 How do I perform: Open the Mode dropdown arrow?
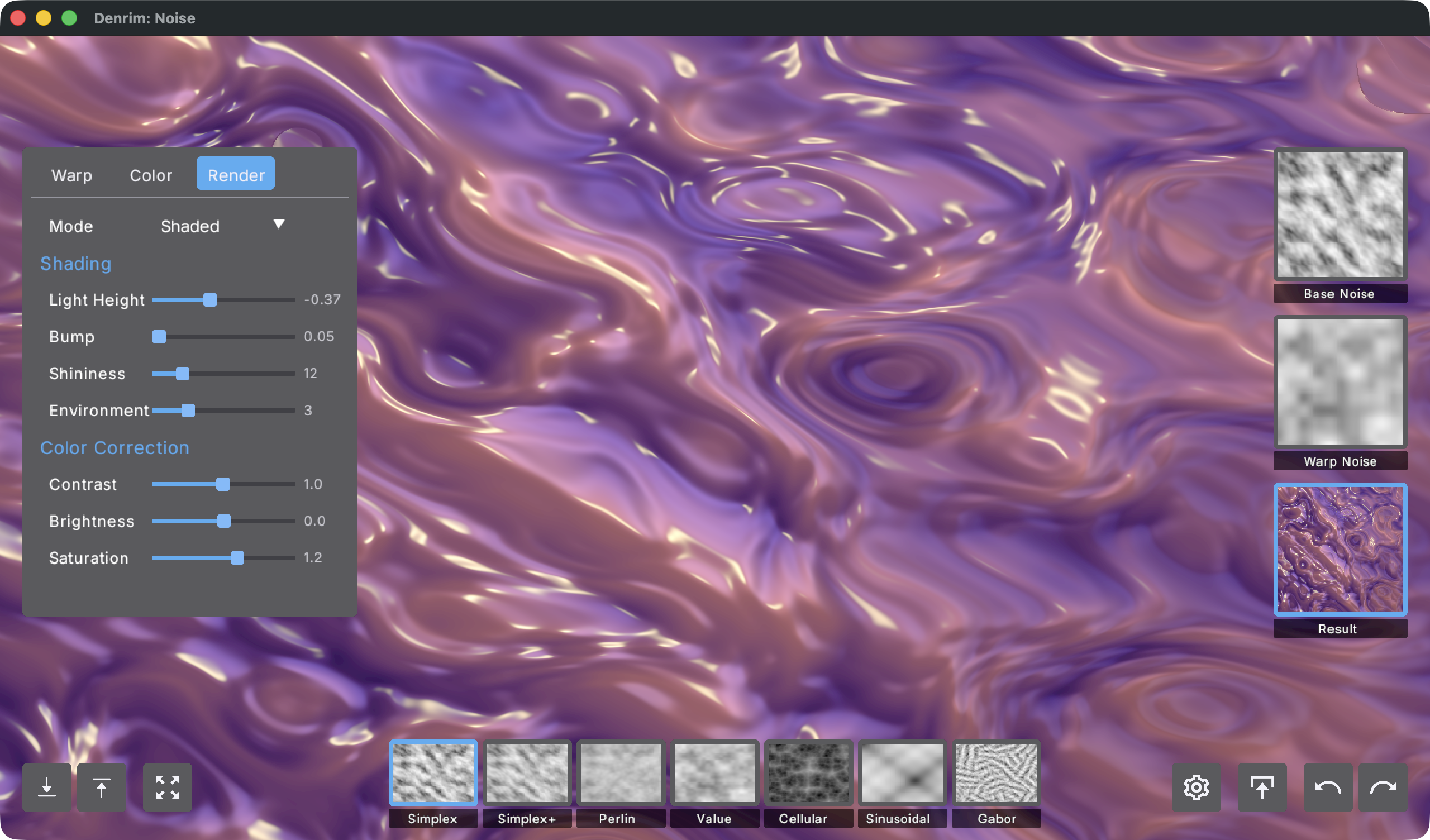click(x=279, y=224)
